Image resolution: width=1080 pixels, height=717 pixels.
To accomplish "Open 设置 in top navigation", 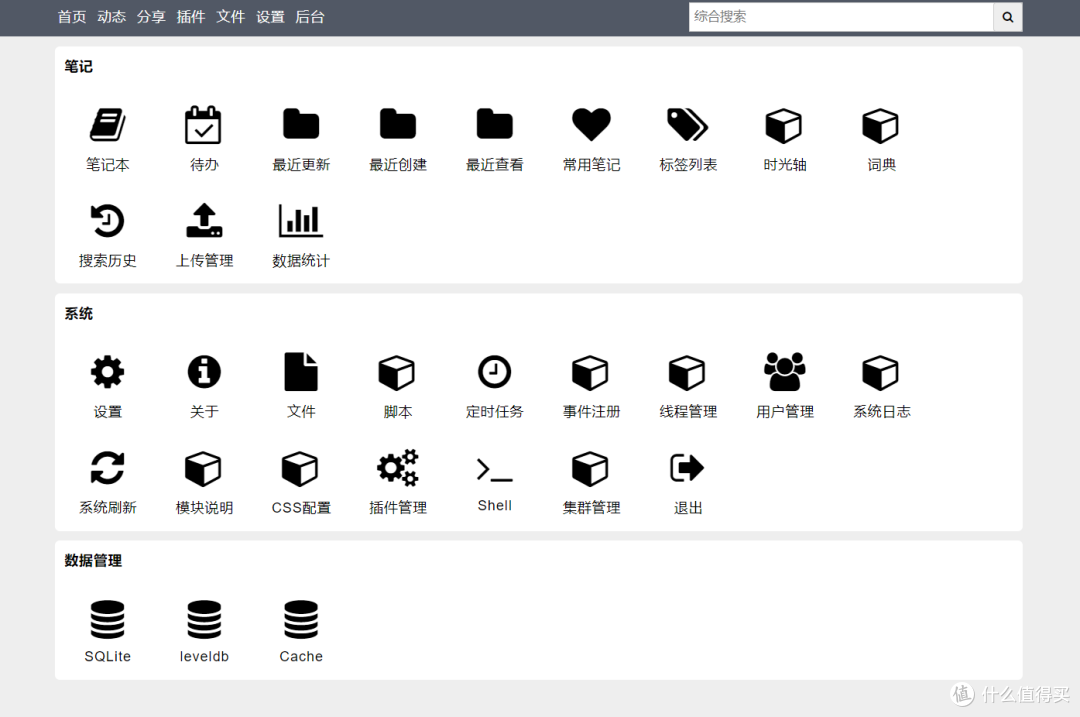I will (x=270, y=17).
